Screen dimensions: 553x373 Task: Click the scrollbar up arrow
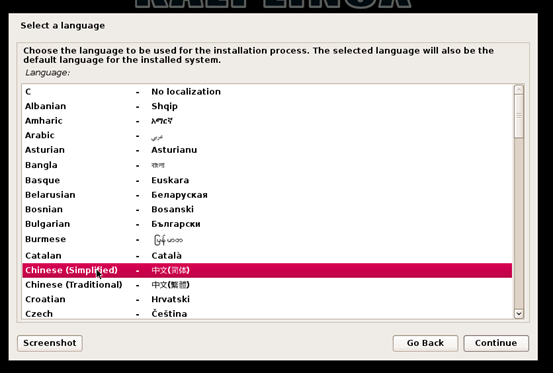pyautogui.click(x=519, y=90)
